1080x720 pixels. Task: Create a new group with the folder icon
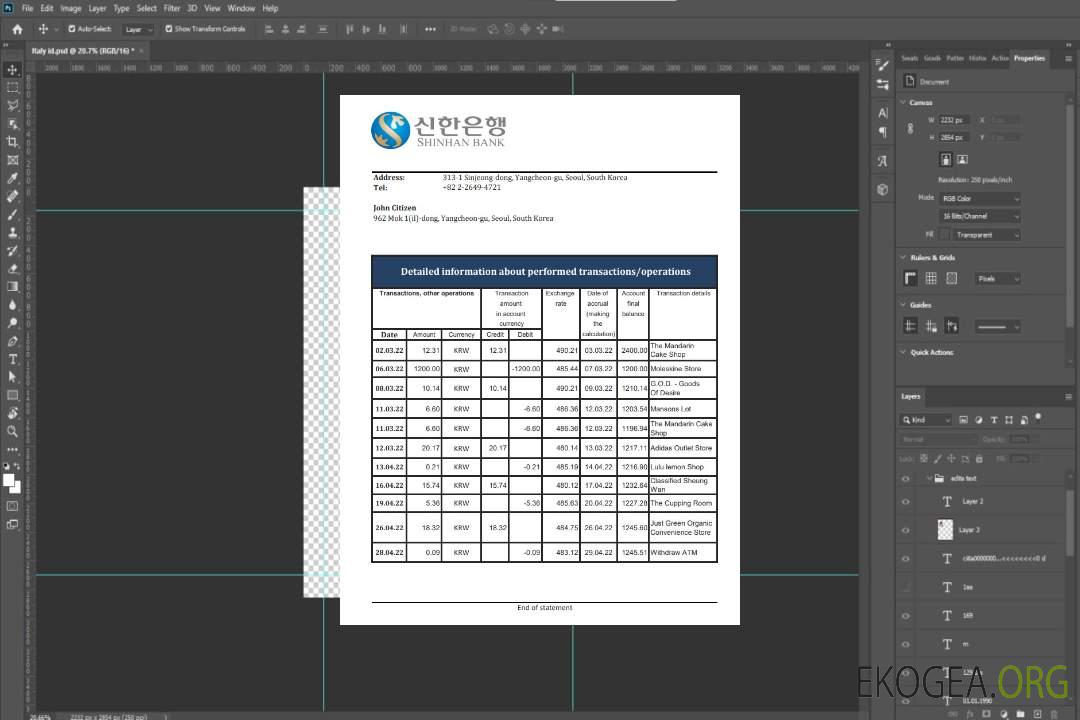(1020, 714)
